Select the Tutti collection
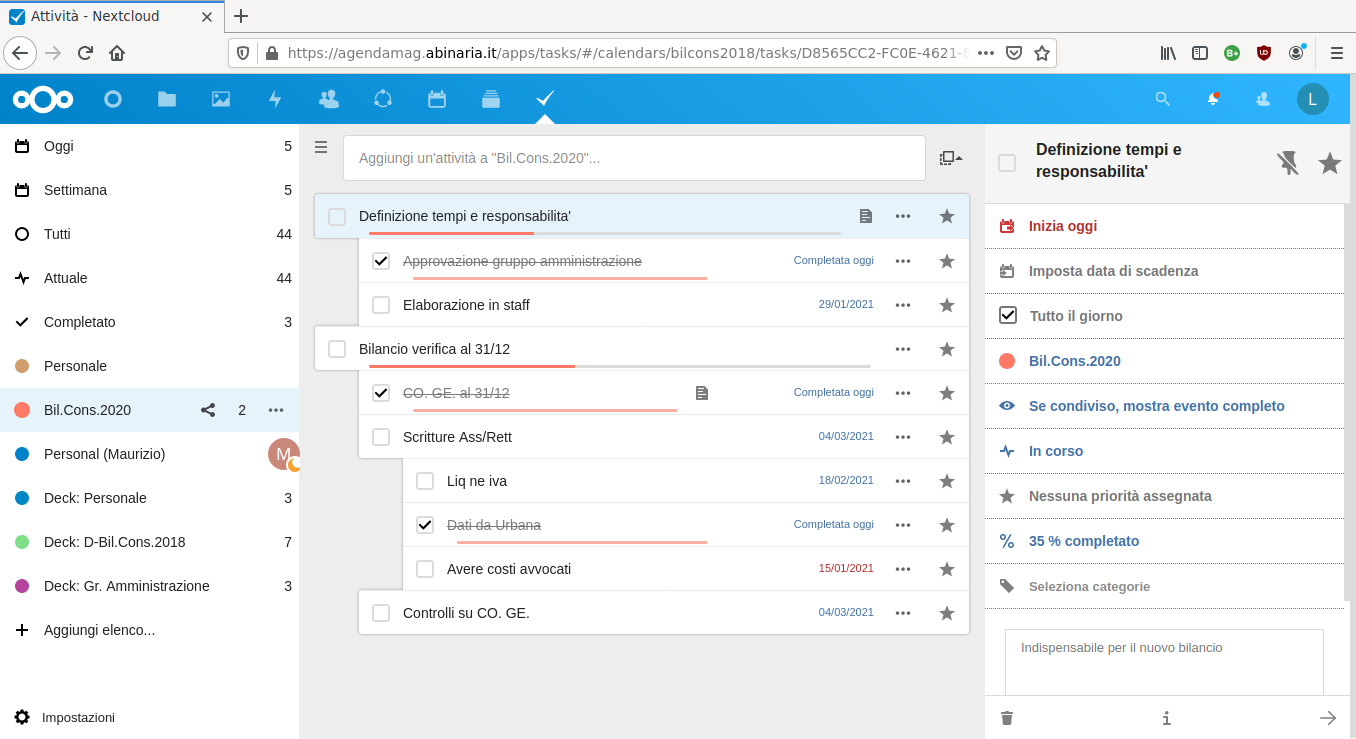The image size is (1356, 739). [150, 234]
